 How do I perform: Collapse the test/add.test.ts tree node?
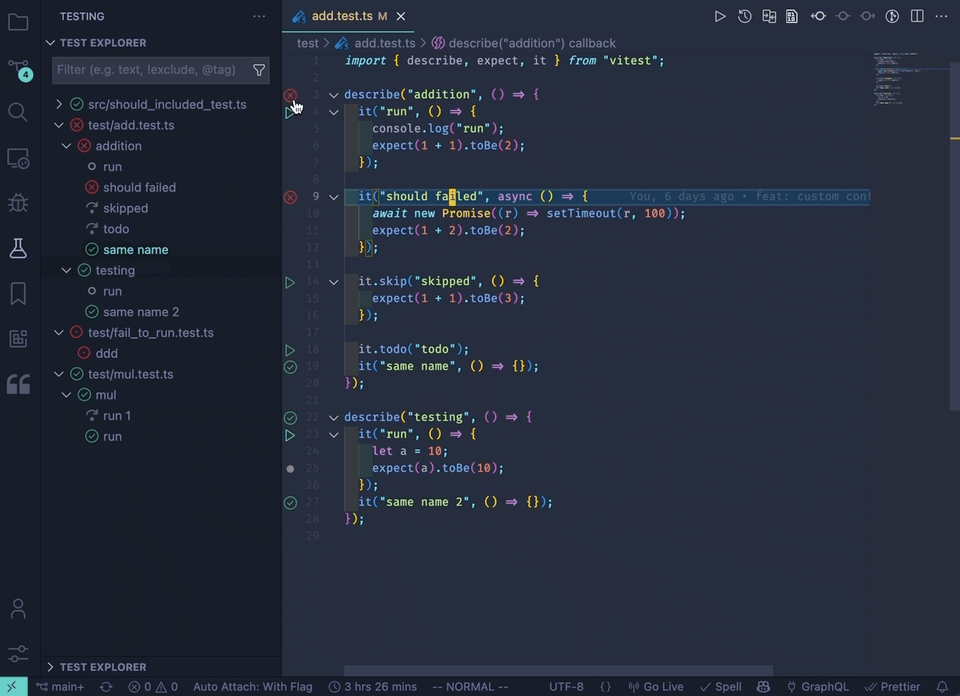pos(59,125)
